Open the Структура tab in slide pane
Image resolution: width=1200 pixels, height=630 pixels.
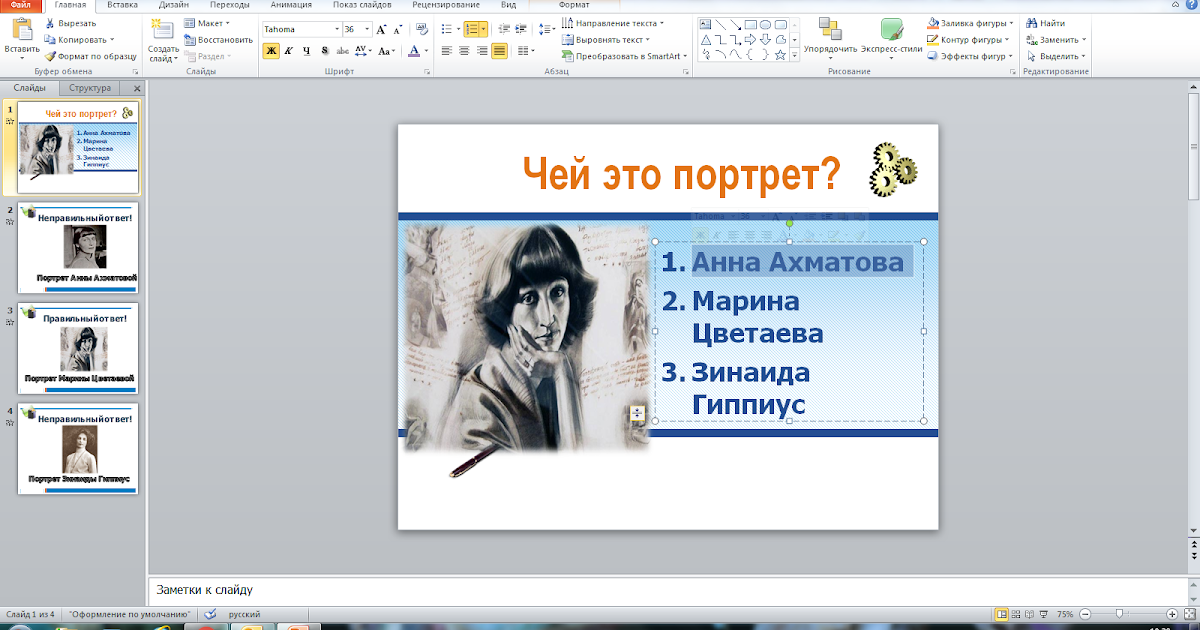90,88
